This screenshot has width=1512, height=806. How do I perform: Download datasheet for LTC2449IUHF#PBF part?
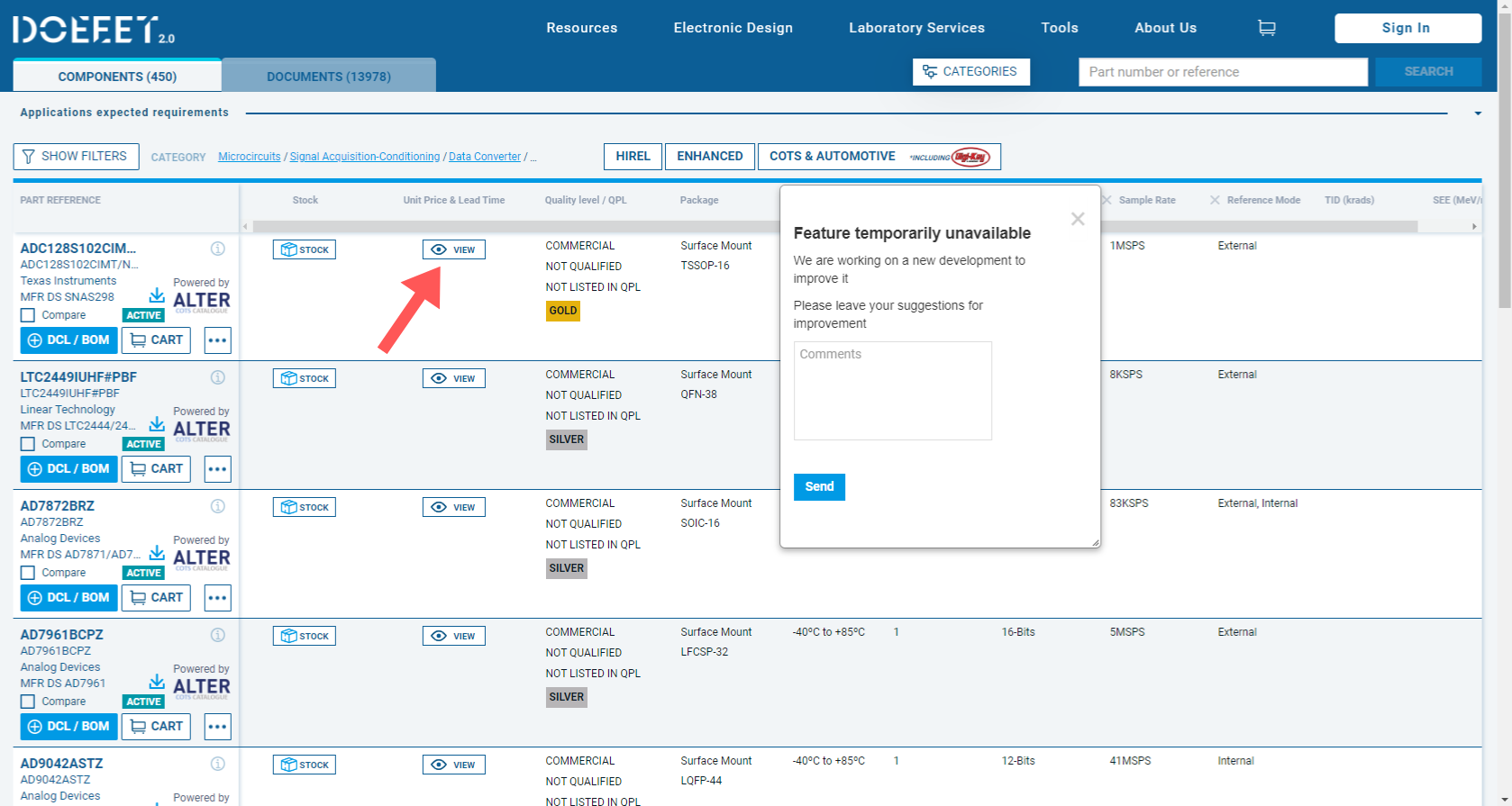(x=157, y=424)
